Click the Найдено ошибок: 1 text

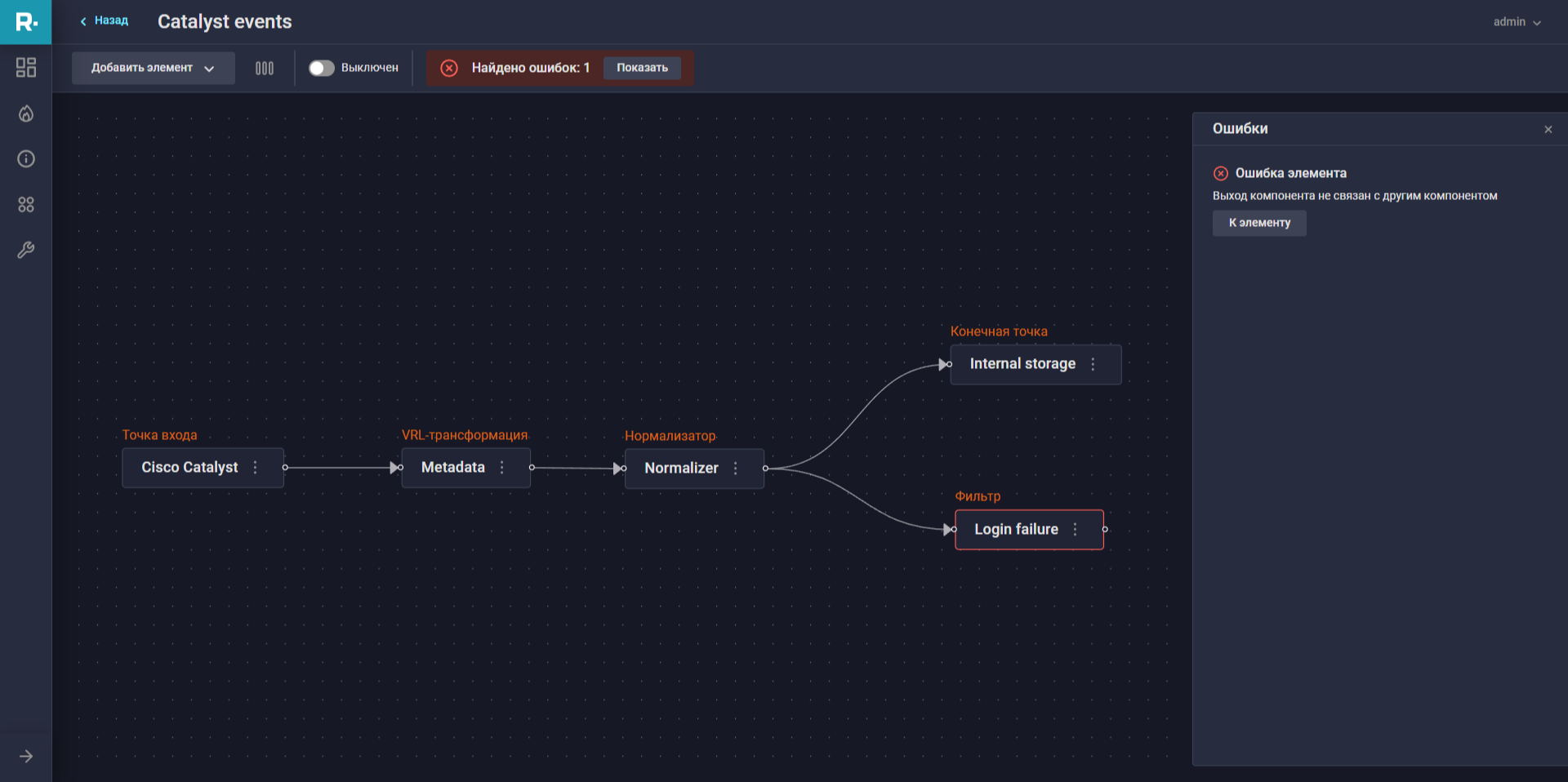(530, 69)
